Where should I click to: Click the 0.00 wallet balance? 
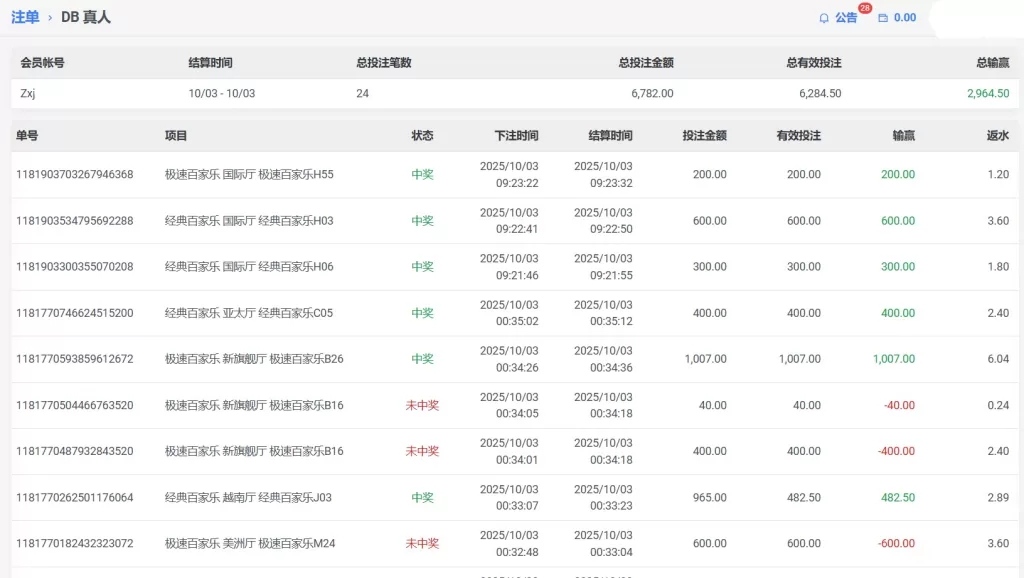pyautogui.click(x=905, y=18)
